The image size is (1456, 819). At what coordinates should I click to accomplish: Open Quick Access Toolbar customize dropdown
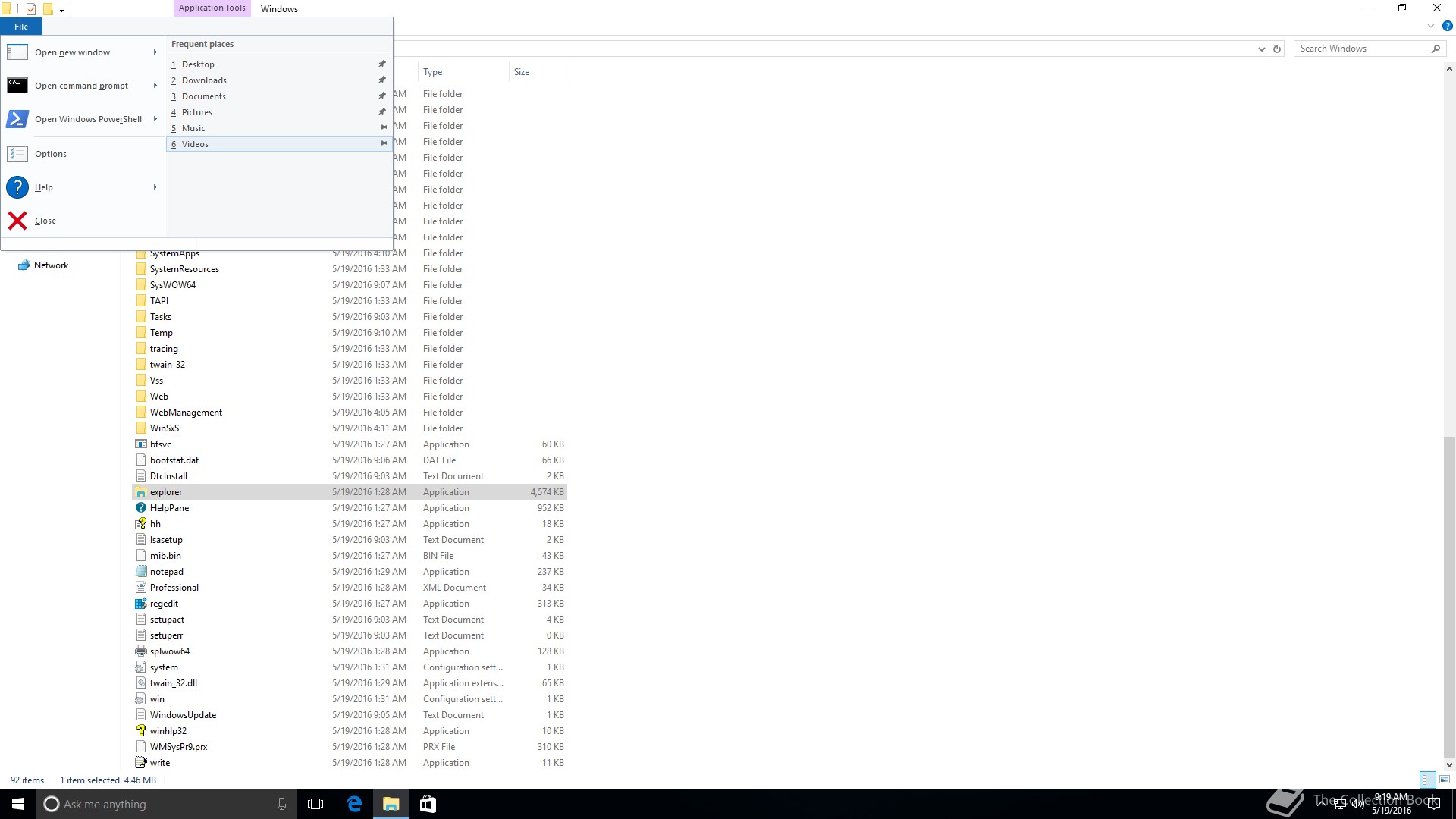click(x=62, y=9)
